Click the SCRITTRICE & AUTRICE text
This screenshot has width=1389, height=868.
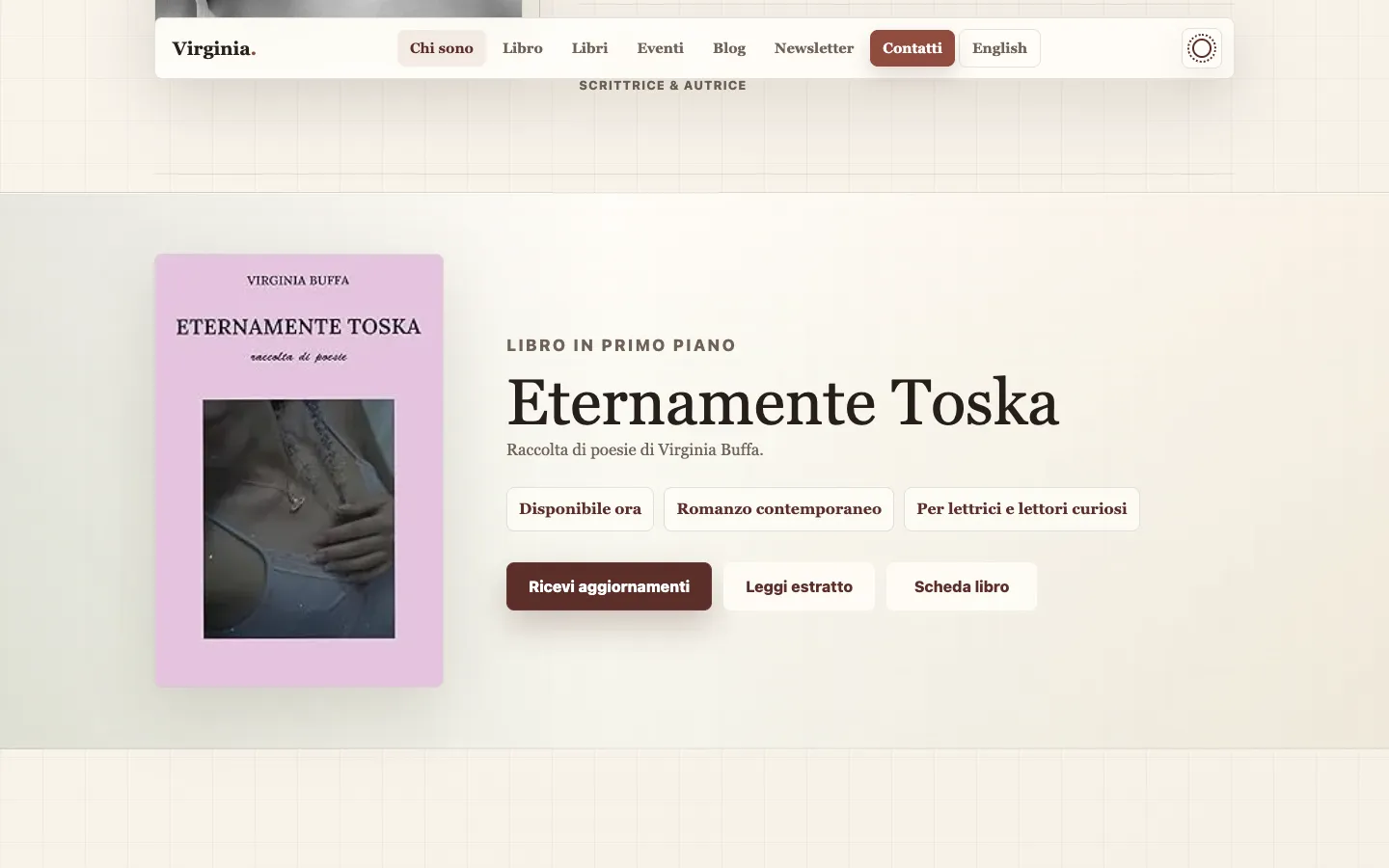pos(663,86)
